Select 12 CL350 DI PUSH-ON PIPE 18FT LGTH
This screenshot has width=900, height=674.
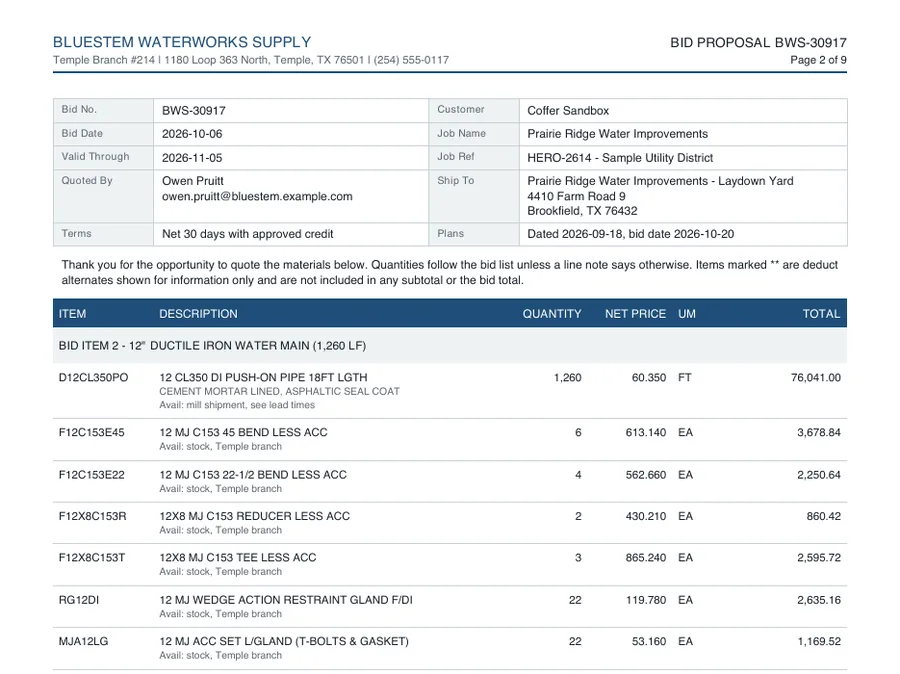(x=263, y=378)
